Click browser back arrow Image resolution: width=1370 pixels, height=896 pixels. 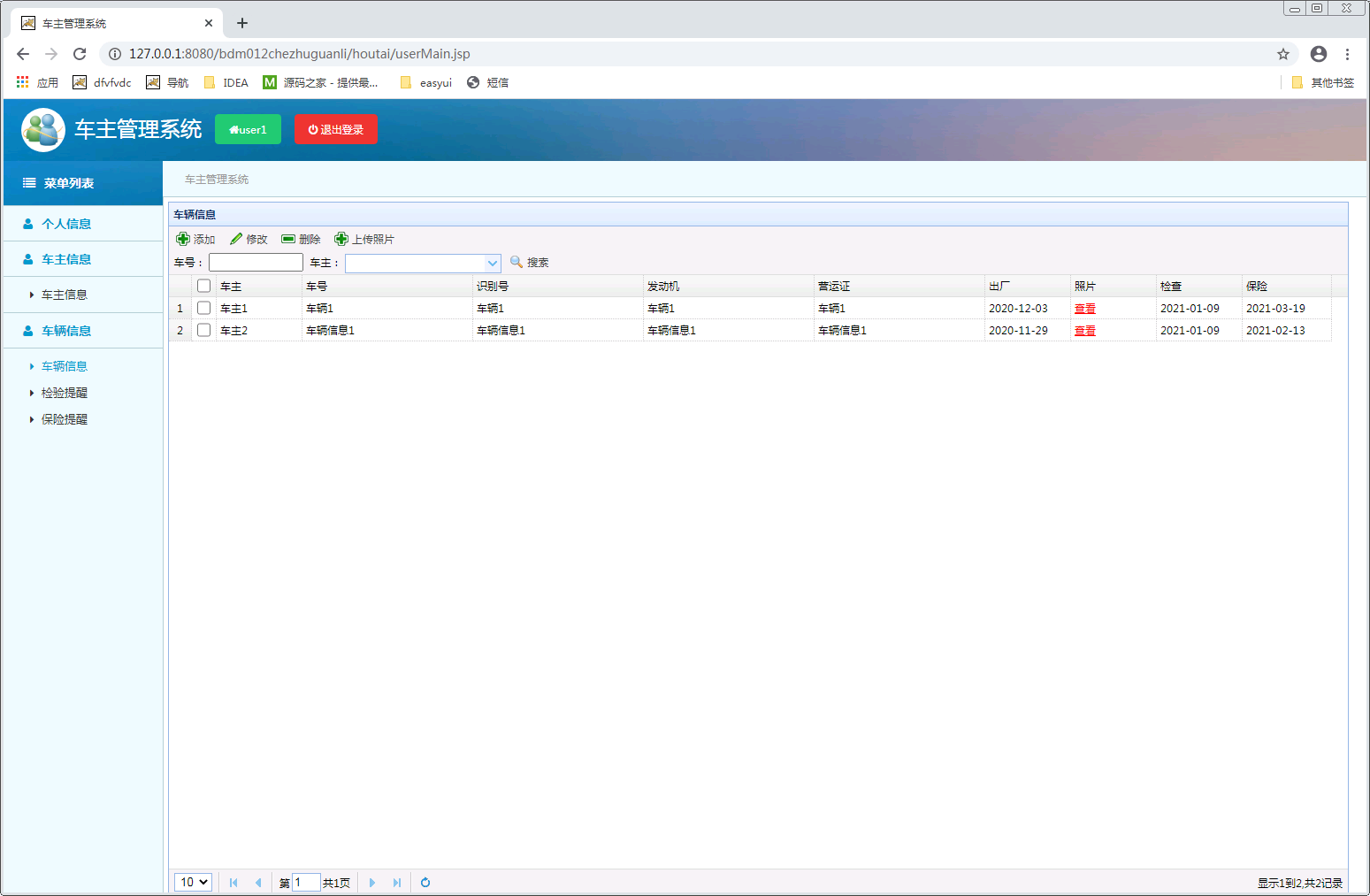point(23,54)
